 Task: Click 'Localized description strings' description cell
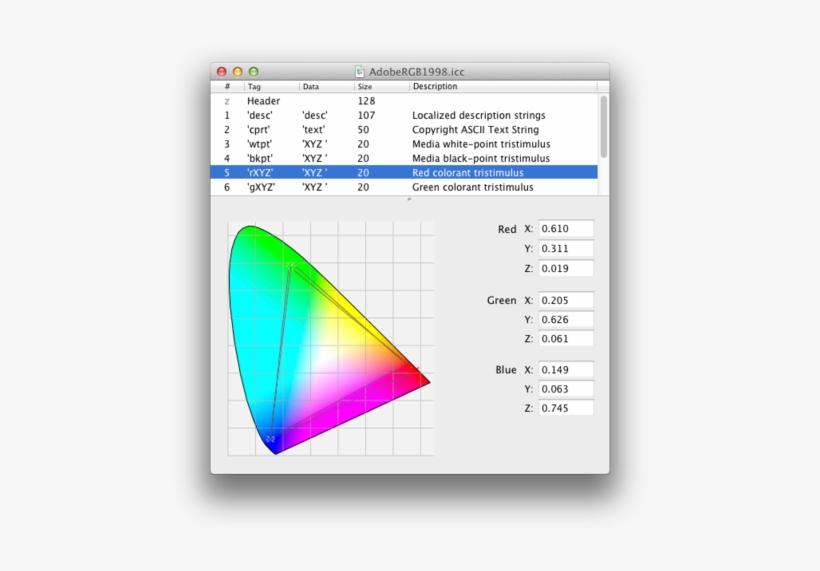pyautogui.click(x=479, y=115)
